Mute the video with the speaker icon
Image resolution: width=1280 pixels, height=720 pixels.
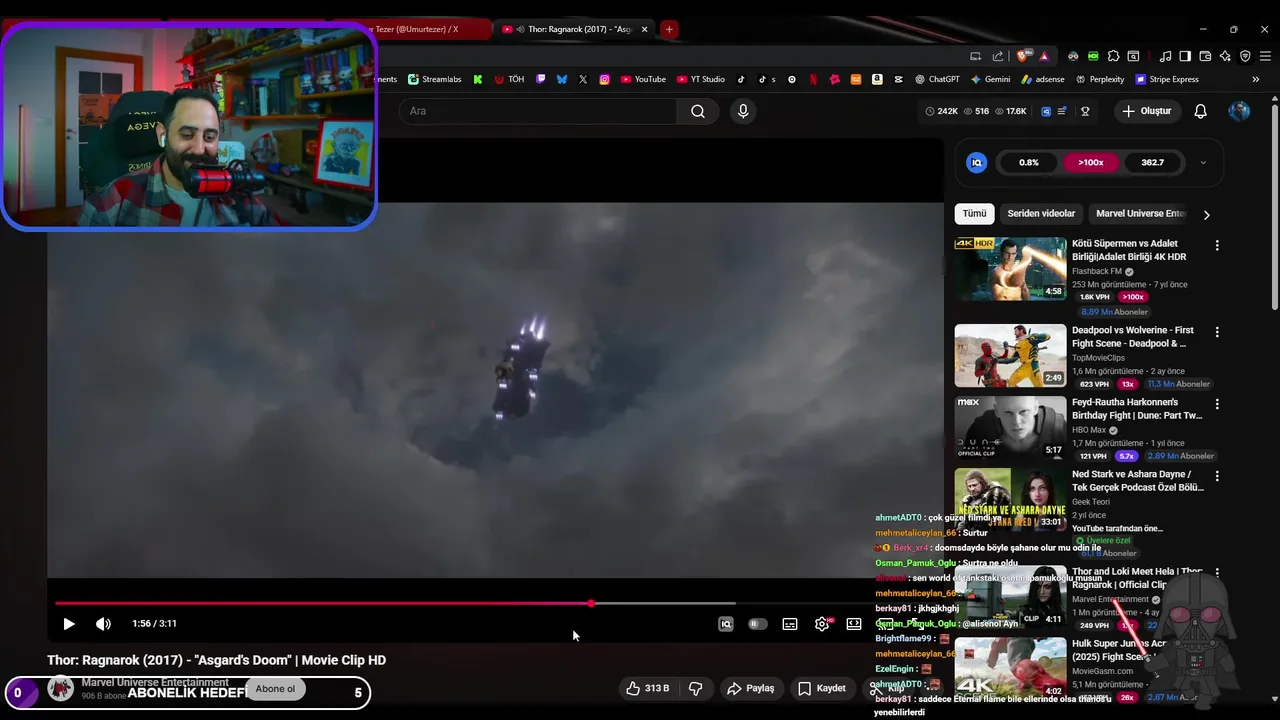click(x=103, y=624)
